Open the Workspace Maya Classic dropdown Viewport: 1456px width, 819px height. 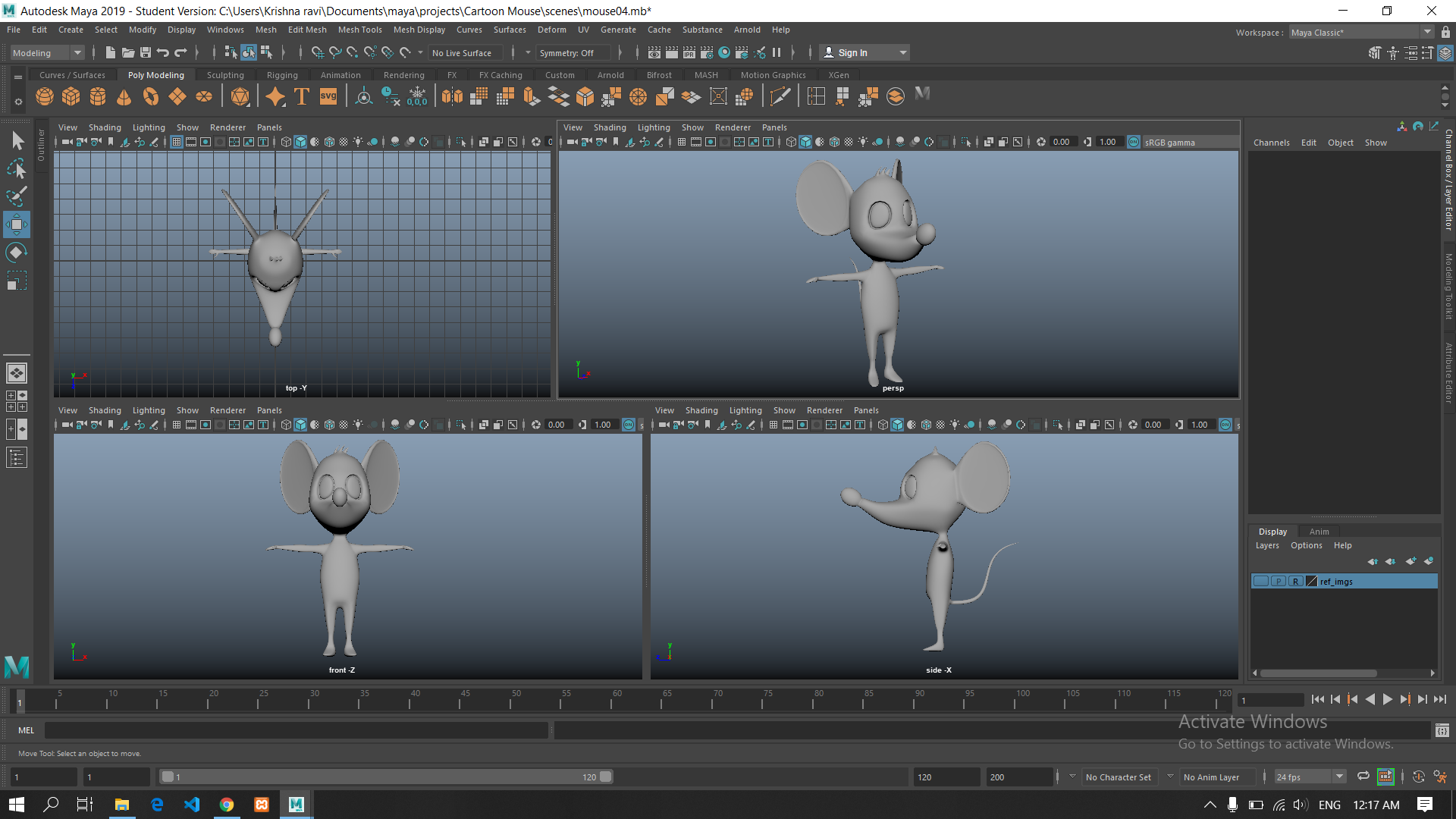[x=1361, y=32]
